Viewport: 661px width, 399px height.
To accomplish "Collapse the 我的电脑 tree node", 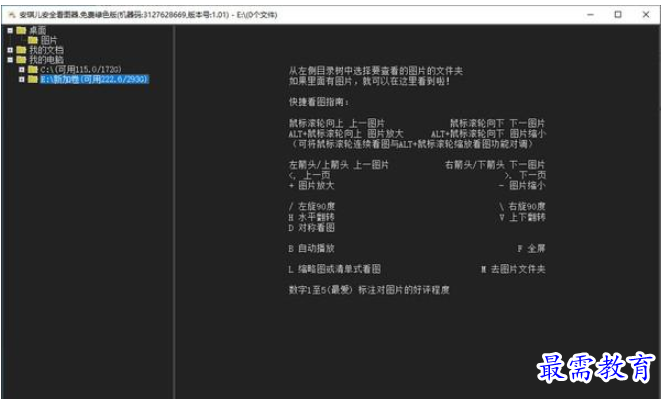I will (10, 59).
